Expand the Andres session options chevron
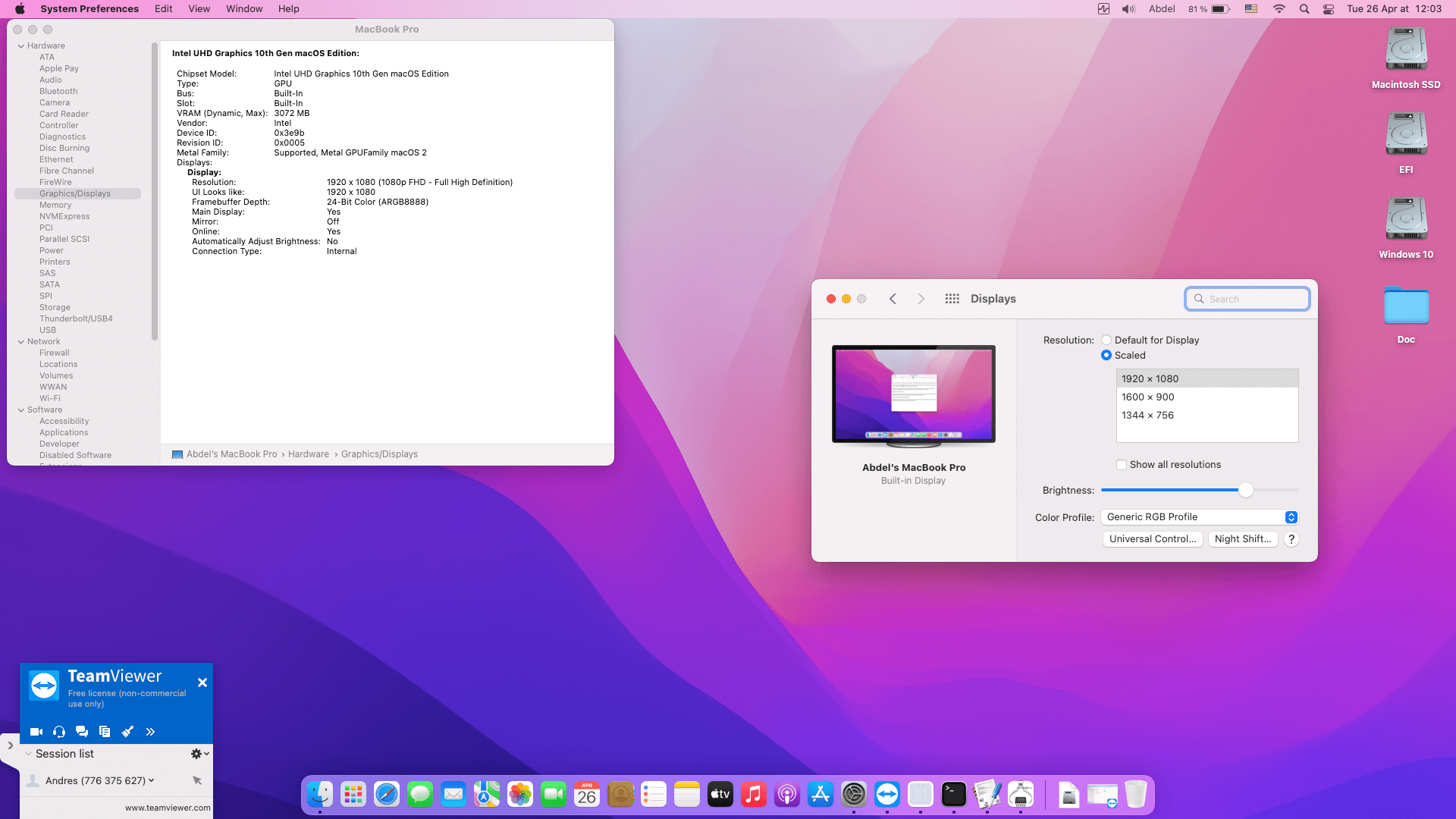1456x819 pixels. coord(152,780)
